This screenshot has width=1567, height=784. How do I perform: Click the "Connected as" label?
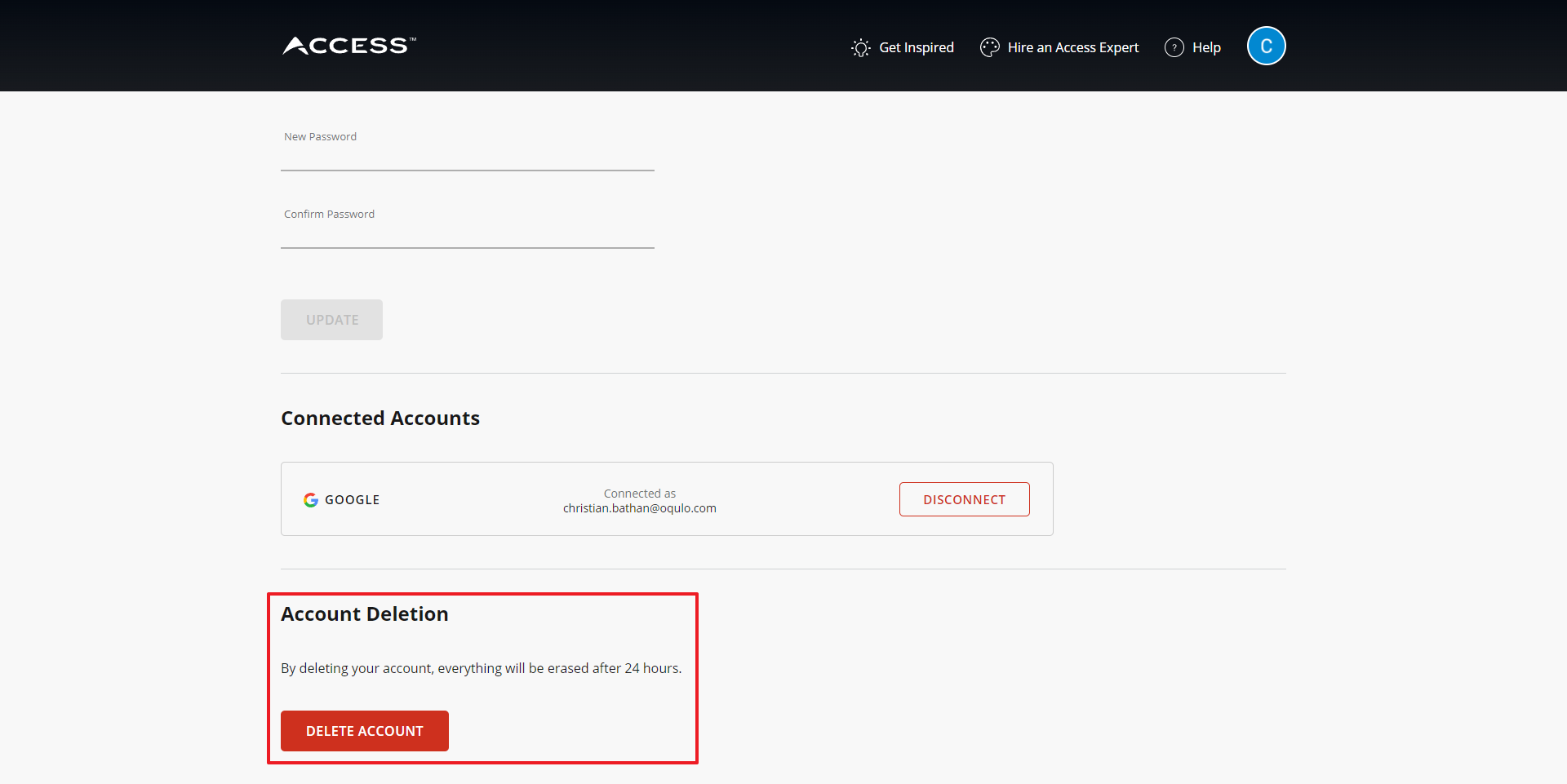click(639, 494)
